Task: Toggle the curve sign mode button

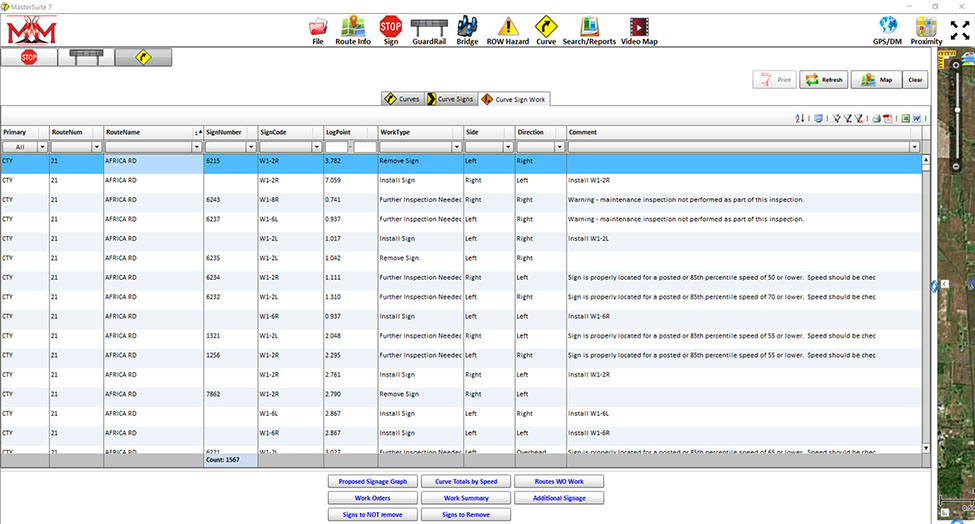Action: [x=143, y=58]
